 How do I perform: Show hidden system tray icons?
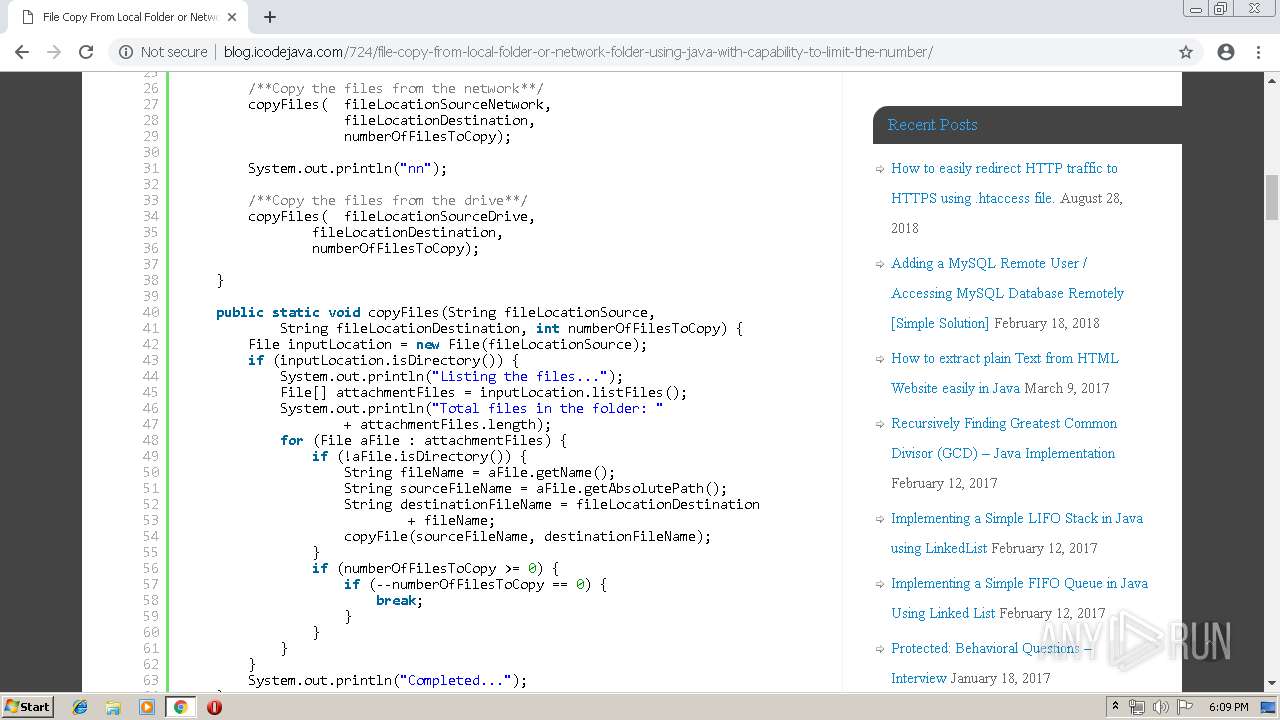tap(1115, 706)
